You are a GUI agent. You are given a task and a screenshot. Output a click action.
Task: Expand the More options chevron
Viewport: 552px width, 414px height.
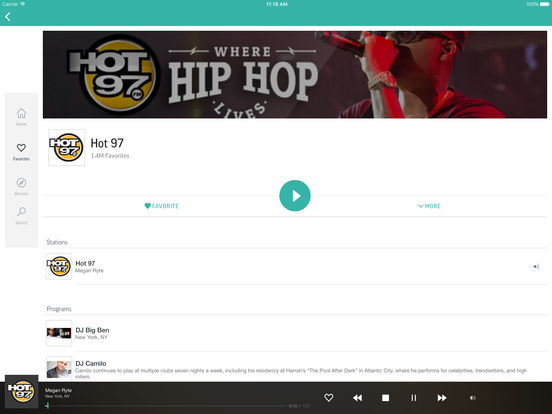pyautogui.click(x=429, y=206)
